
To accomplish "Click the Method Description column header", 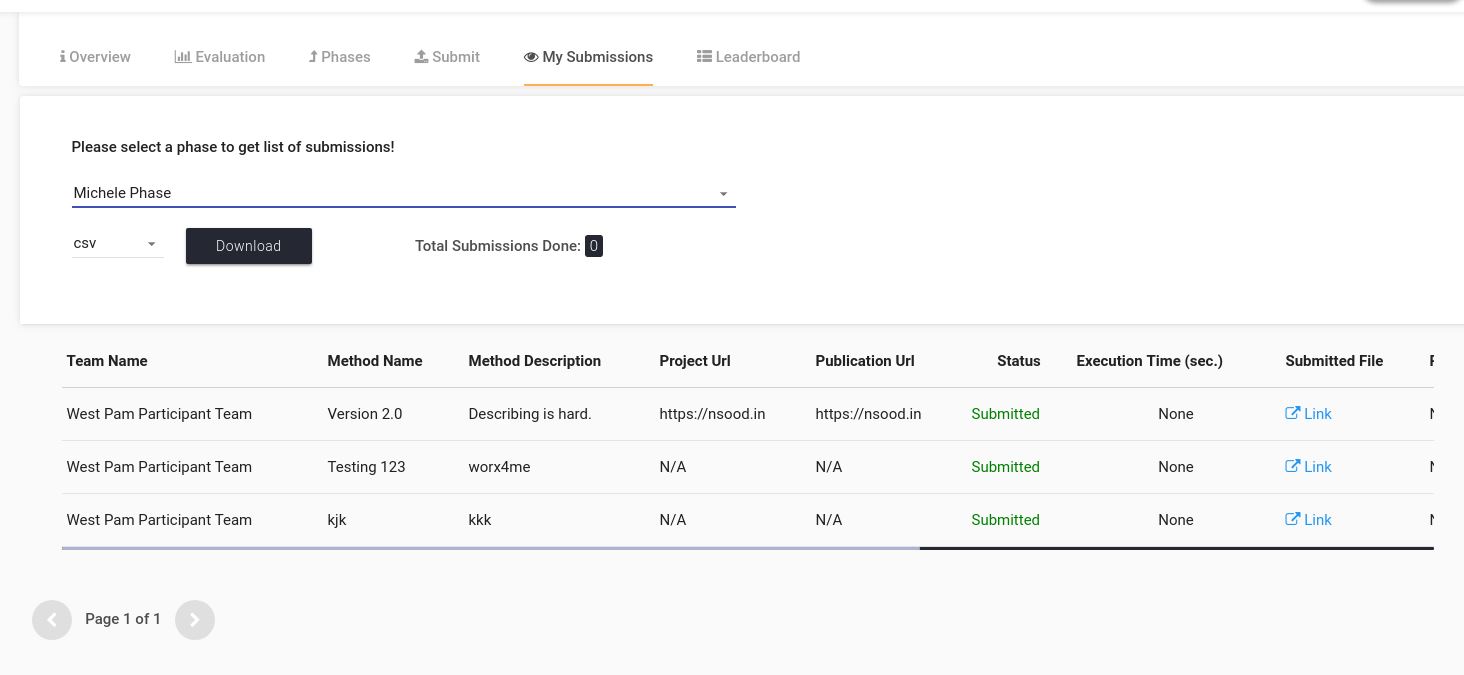I will [535, 361].
